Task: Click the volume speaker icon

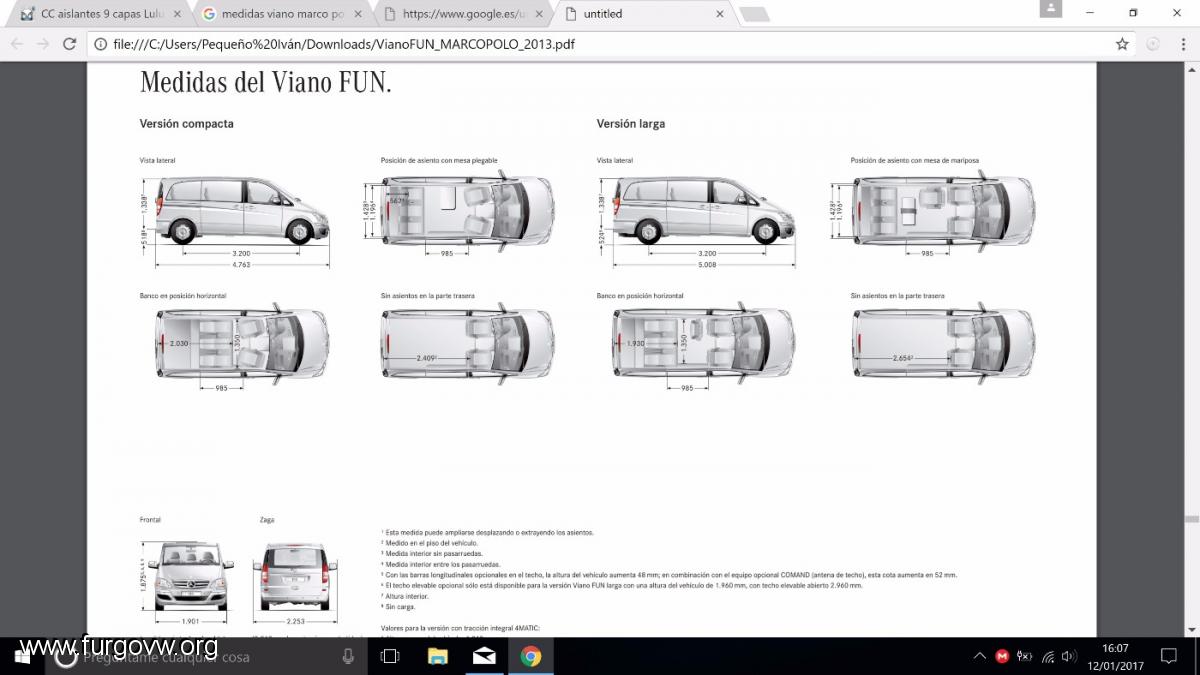Action: 1069,657
